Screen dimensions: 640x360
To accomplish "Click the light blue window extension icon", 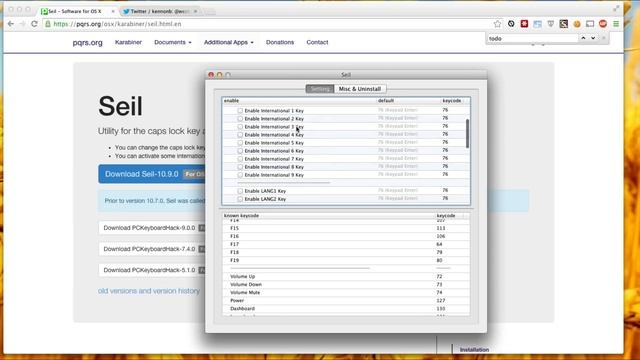I will tap(538, 24).
